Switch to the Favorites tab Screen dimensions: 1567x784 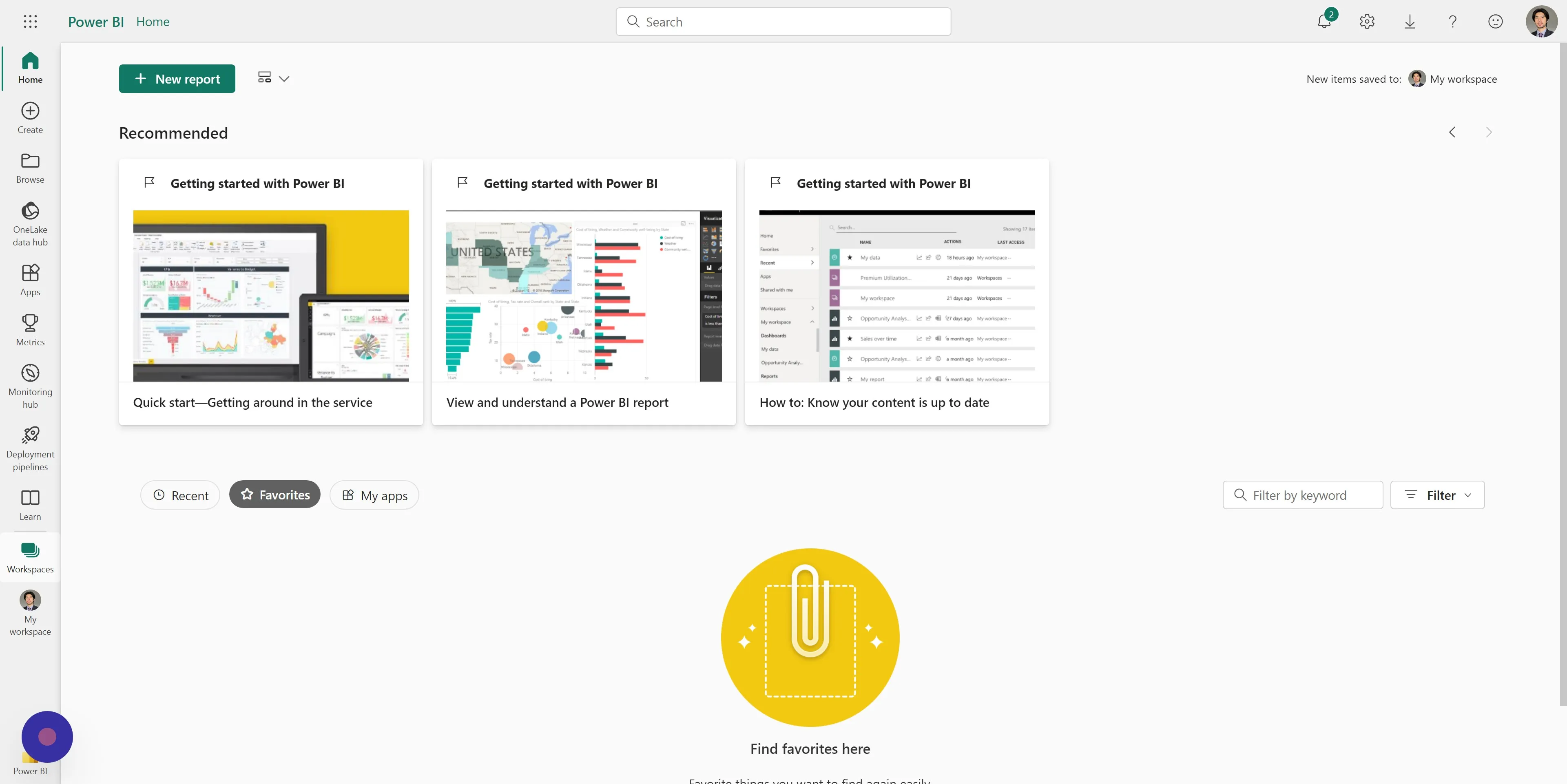point(275,495)
